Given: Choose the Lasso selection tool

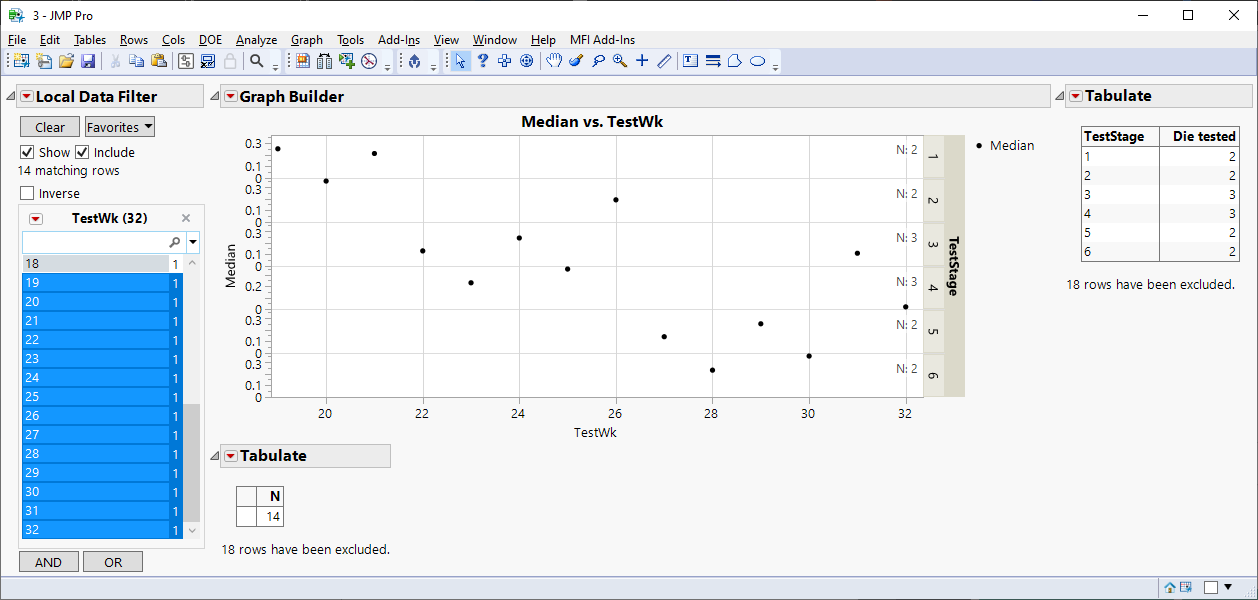Looking at the screenshot, I should point(598,61).
